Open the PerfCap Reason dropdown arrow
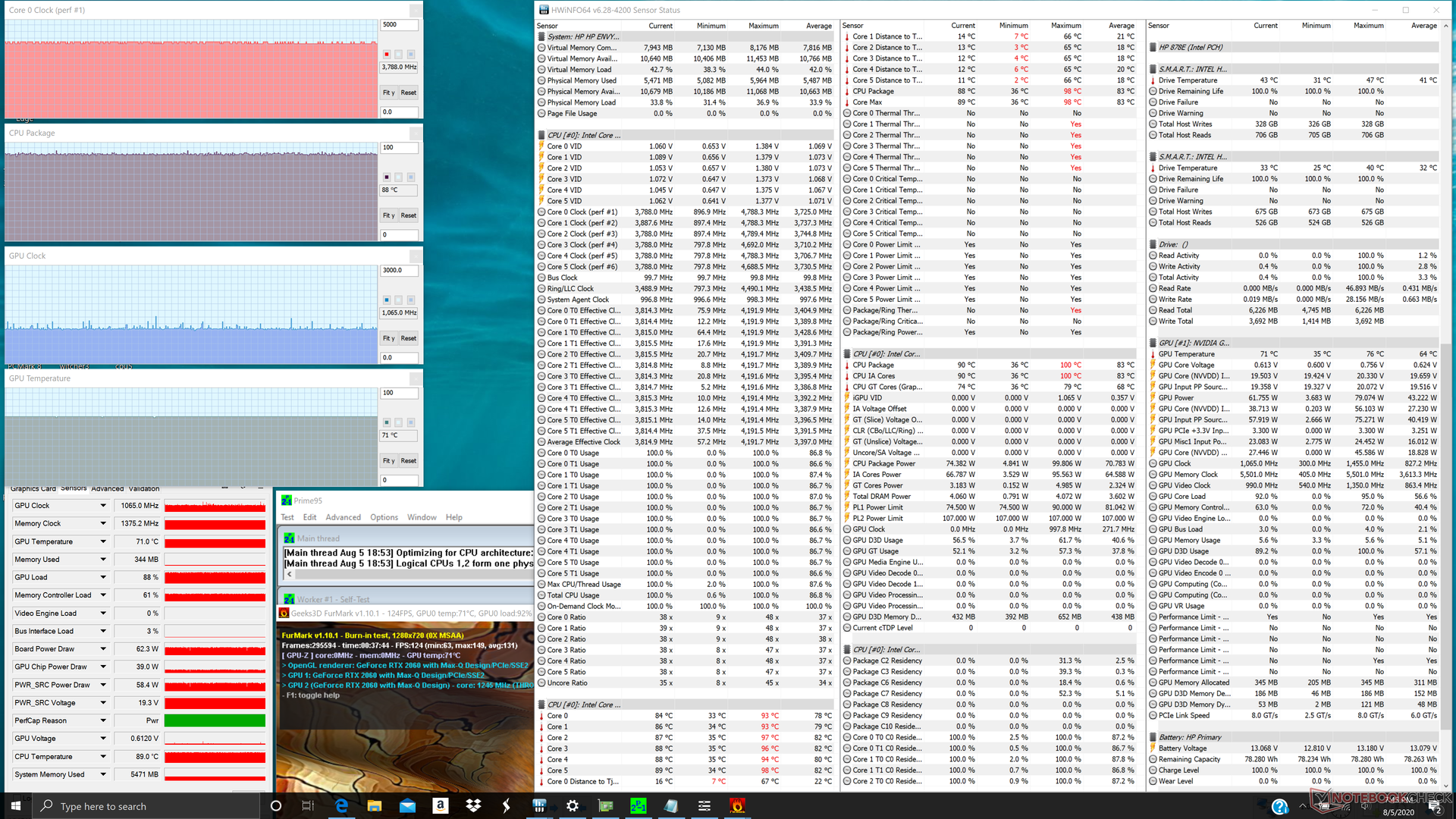Viewport: 1456px width, 819px height. 103,720
